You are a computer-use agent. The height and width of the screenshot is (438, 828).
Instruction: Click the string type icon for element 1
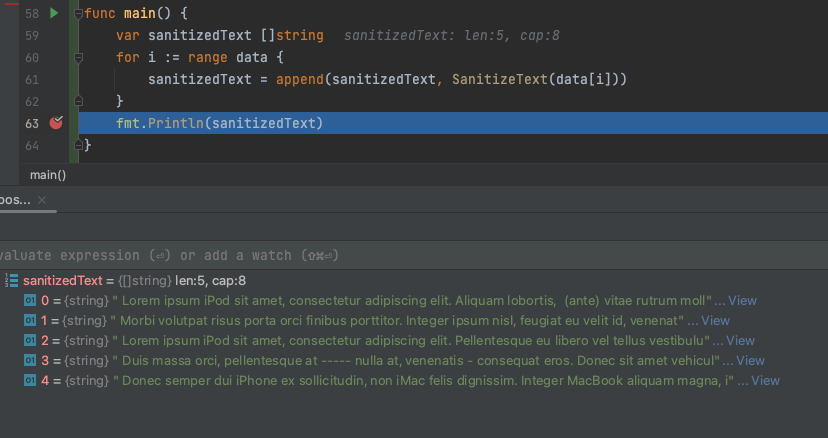coord(30,321)
